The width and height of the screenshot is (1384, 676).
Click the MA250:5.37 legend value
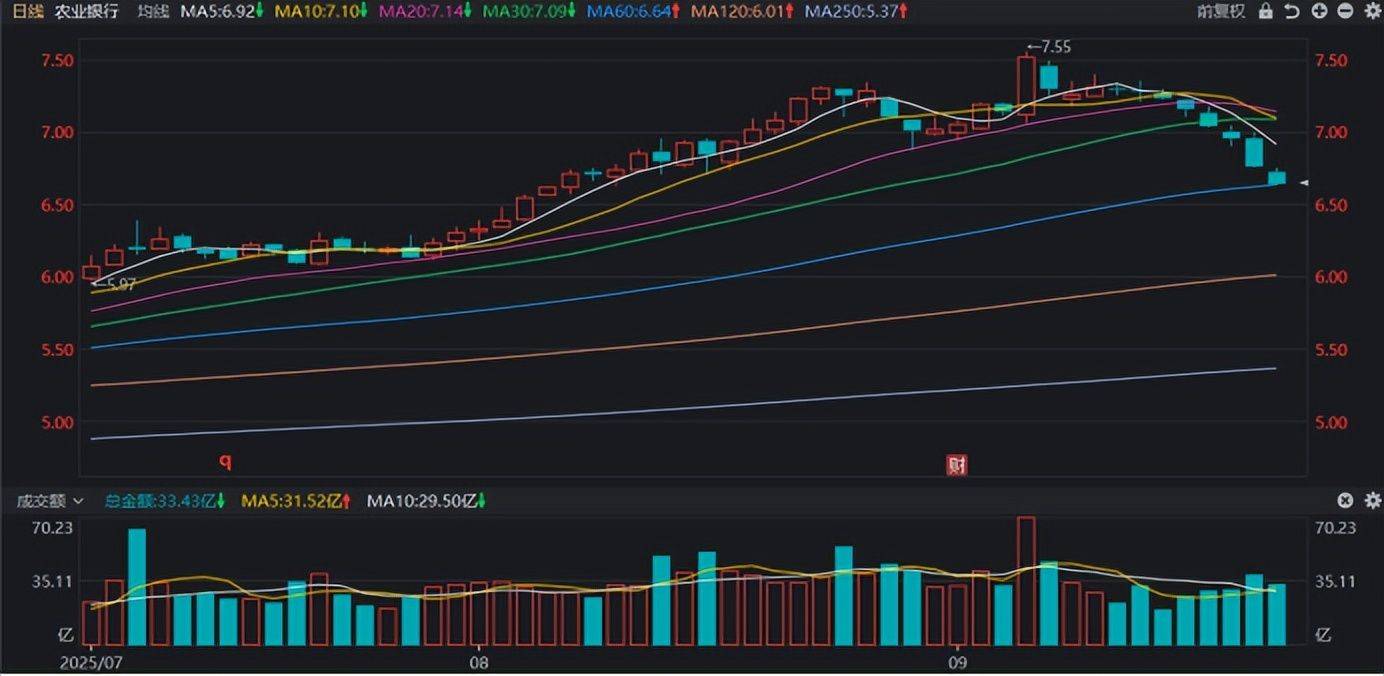857,12
